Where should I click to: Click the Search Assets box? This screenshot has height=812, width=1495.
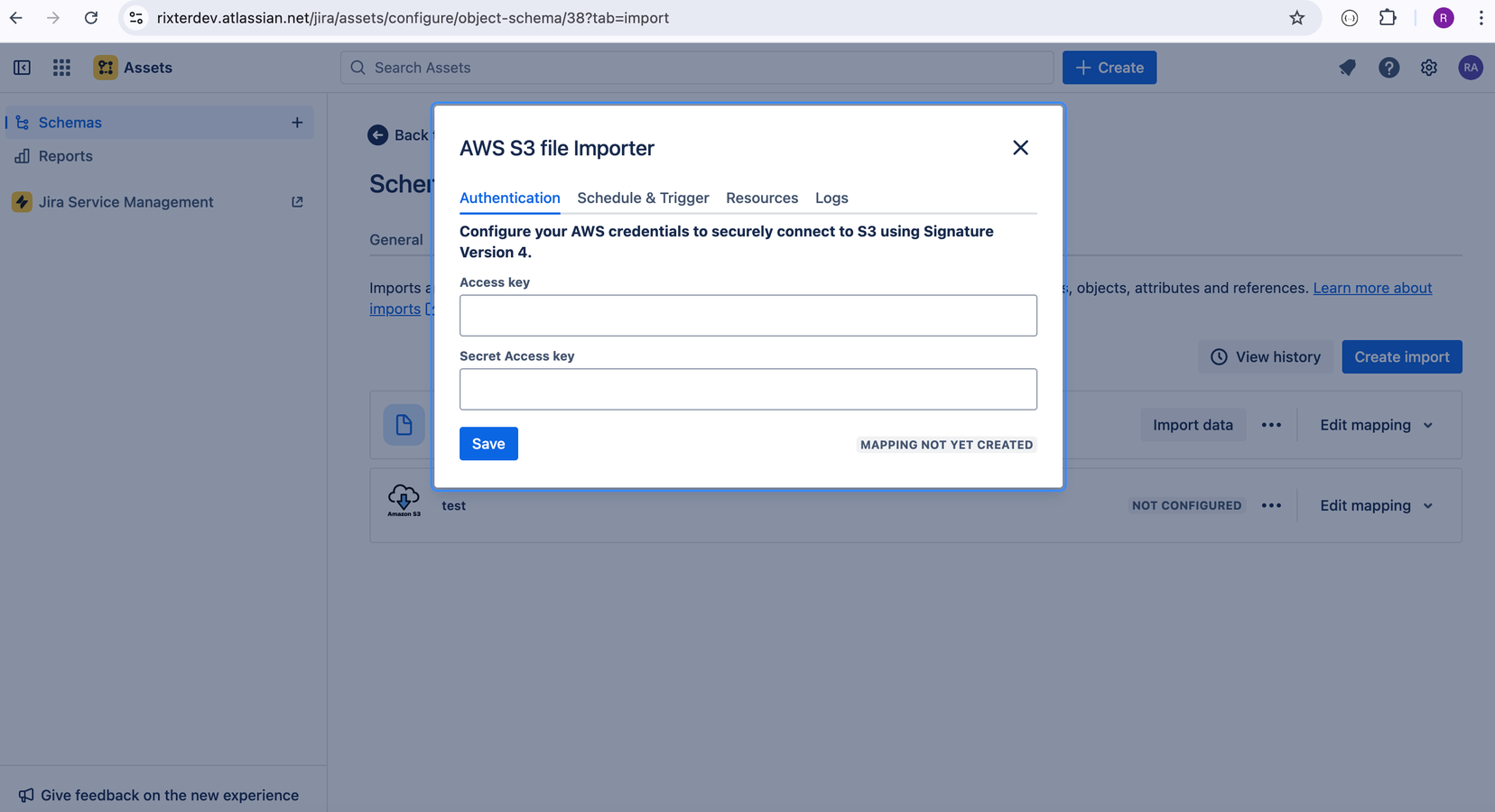(697, 68)
